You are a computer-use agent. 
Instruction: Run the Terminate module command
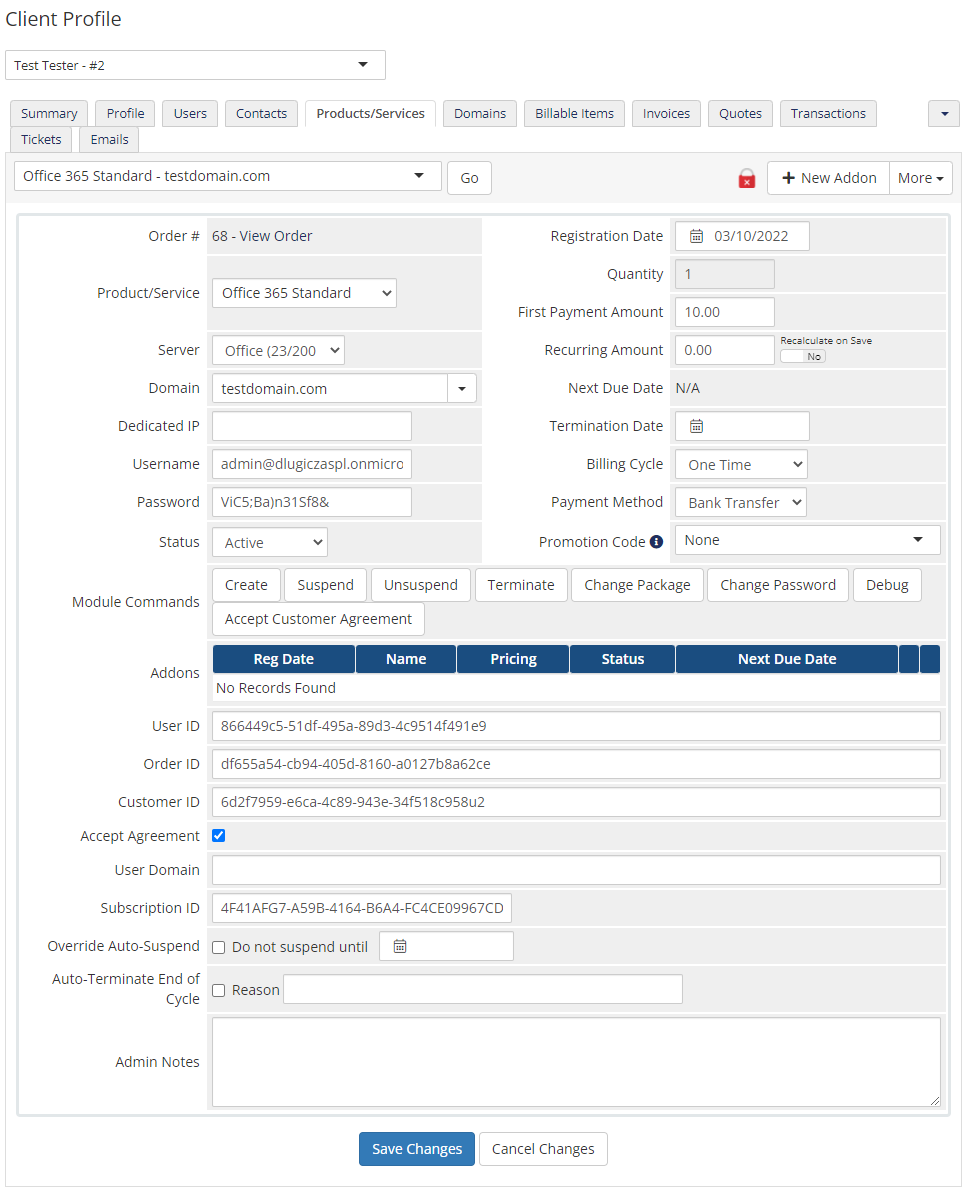click(x=521, y=585)
